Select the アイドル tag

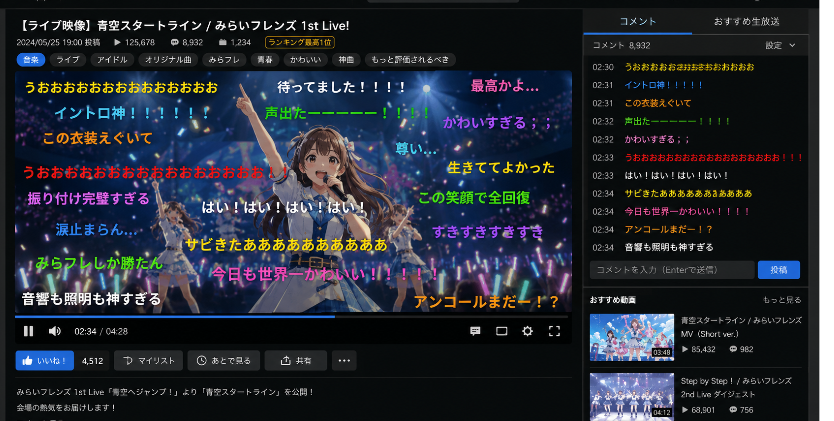pos(112,60)
